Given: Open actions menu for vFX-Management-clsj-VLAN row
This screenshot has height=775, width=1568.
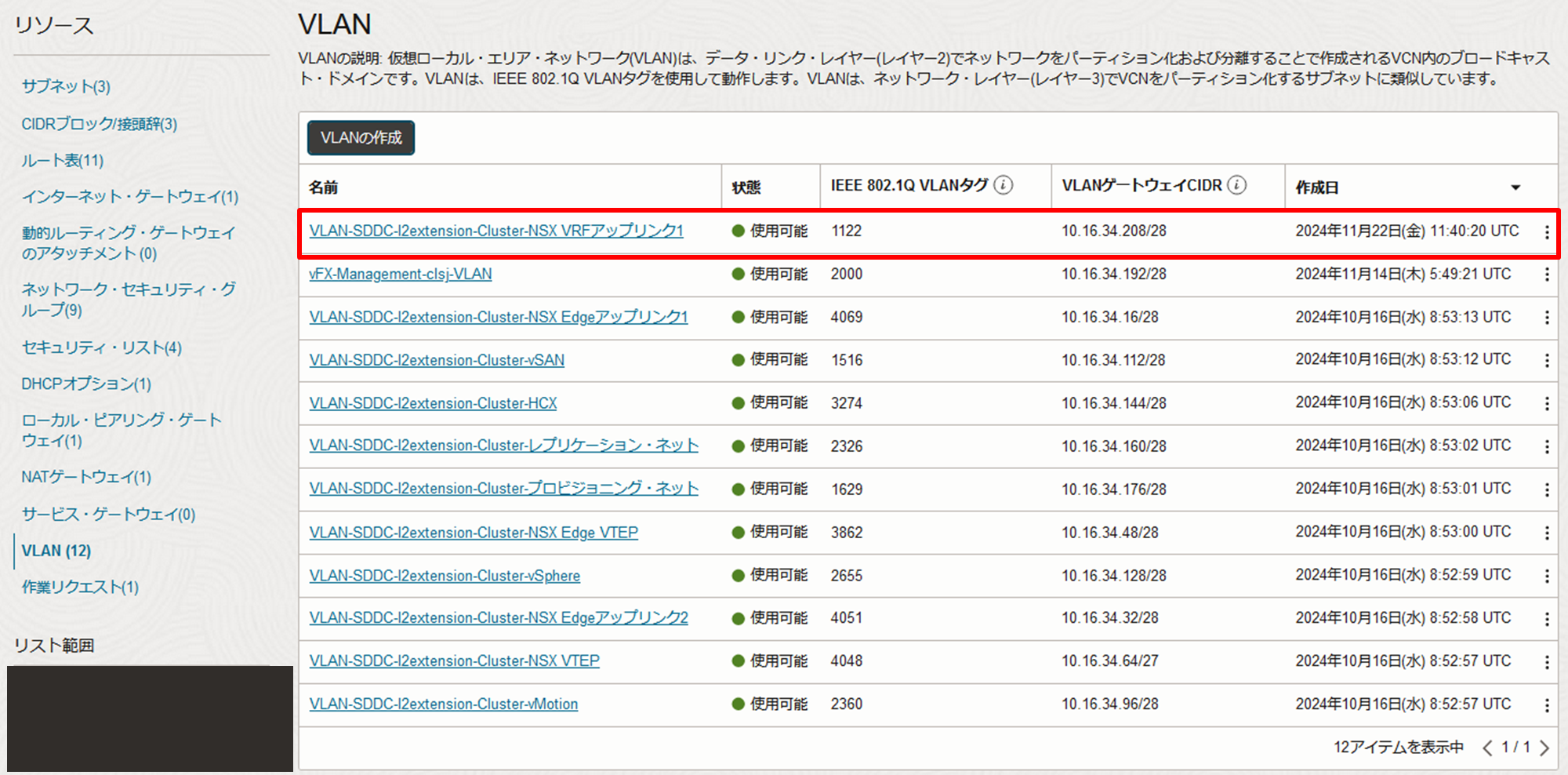Looking at the screenshot, I should coord(1546,275).
